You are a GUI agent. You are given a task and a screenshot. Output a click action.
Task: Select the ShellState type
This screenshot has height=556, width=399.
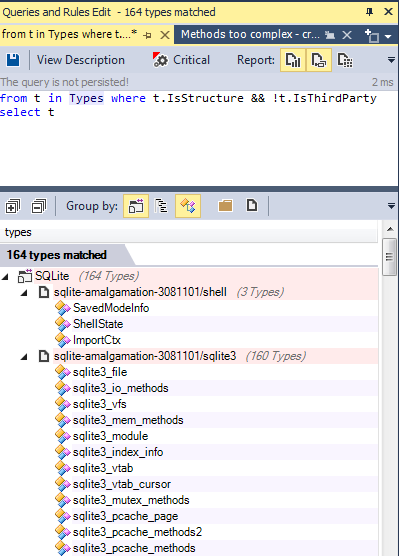click(98, 324)
